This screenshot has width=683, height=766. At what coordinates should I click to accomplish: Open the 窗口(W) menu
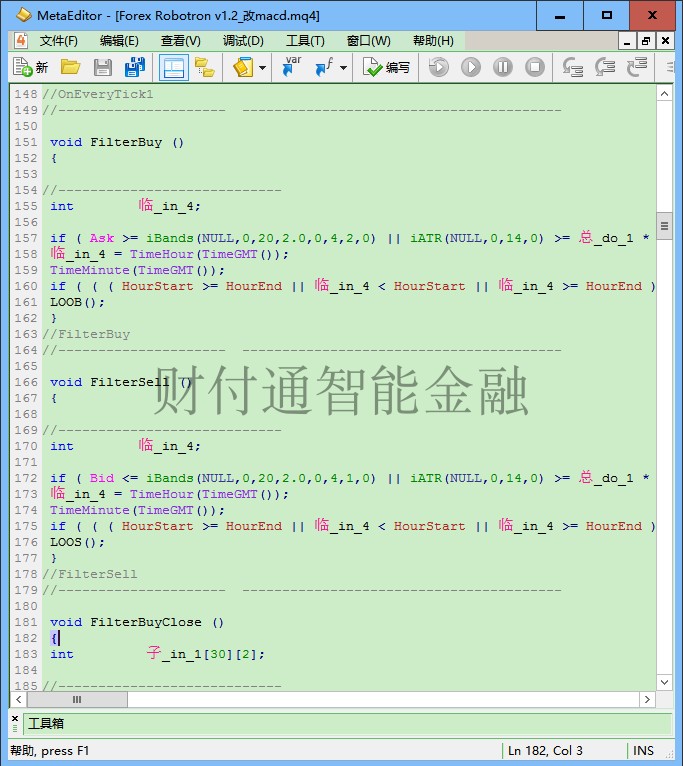point(369,41)
